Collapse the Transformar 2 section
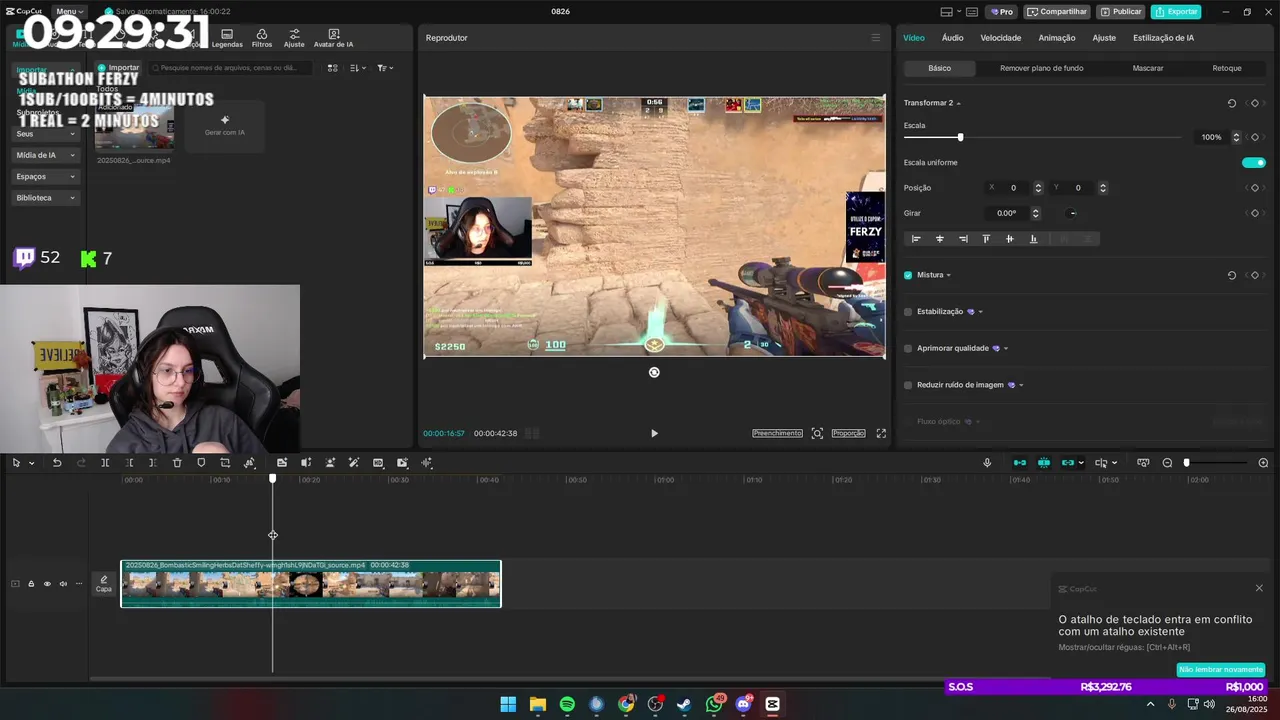Viewport: 1280px width, 720px height. (x=958, y=103)
